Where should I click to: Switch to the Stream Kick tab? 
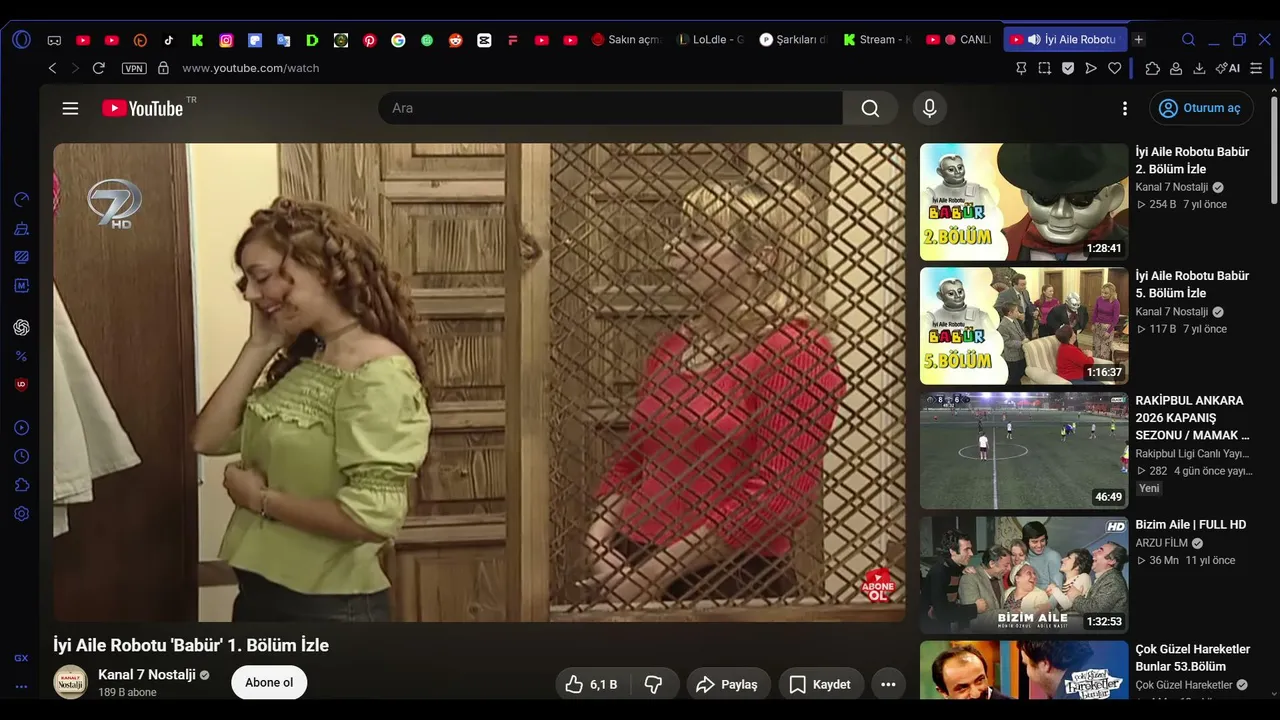[x=876, y=40]
